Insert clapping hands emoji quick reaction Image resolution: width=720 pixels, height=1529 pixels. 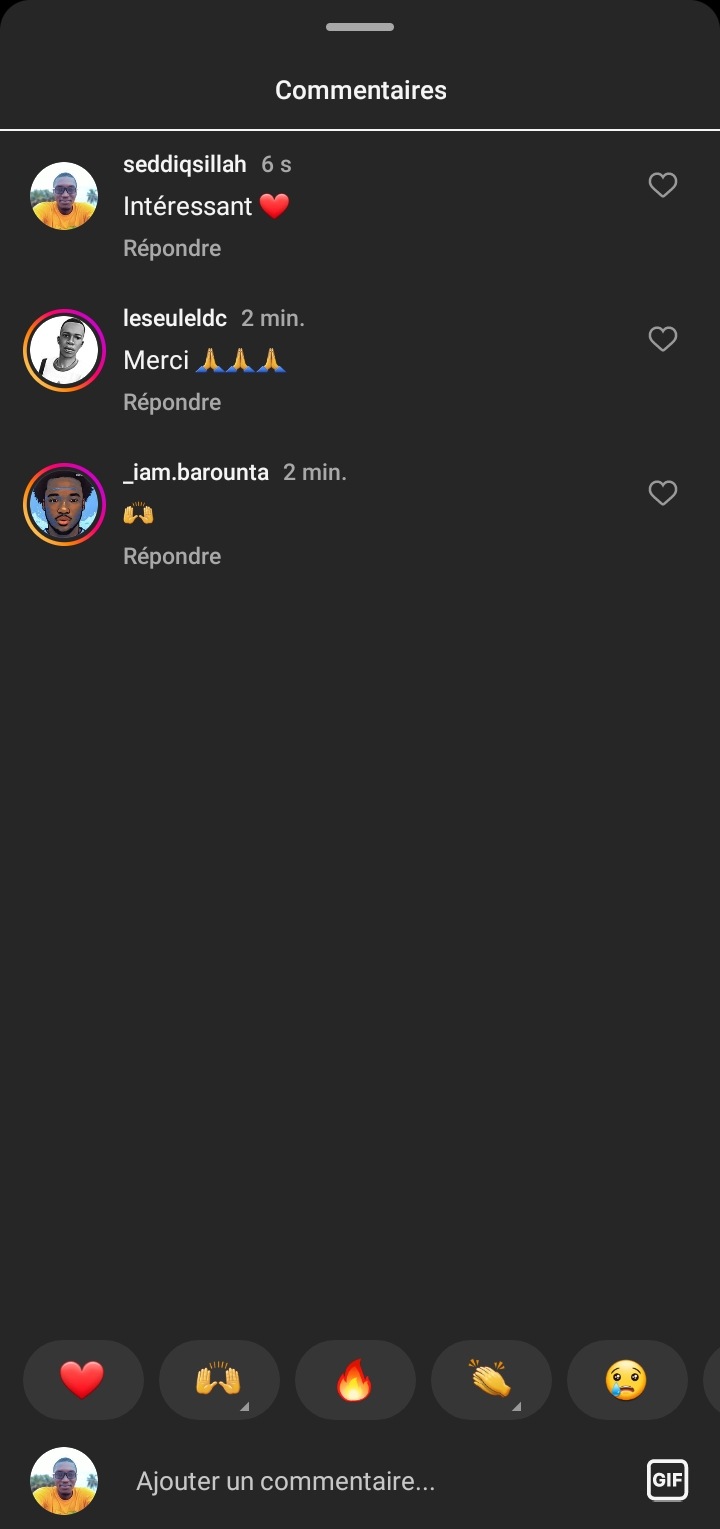point(490,1380)
